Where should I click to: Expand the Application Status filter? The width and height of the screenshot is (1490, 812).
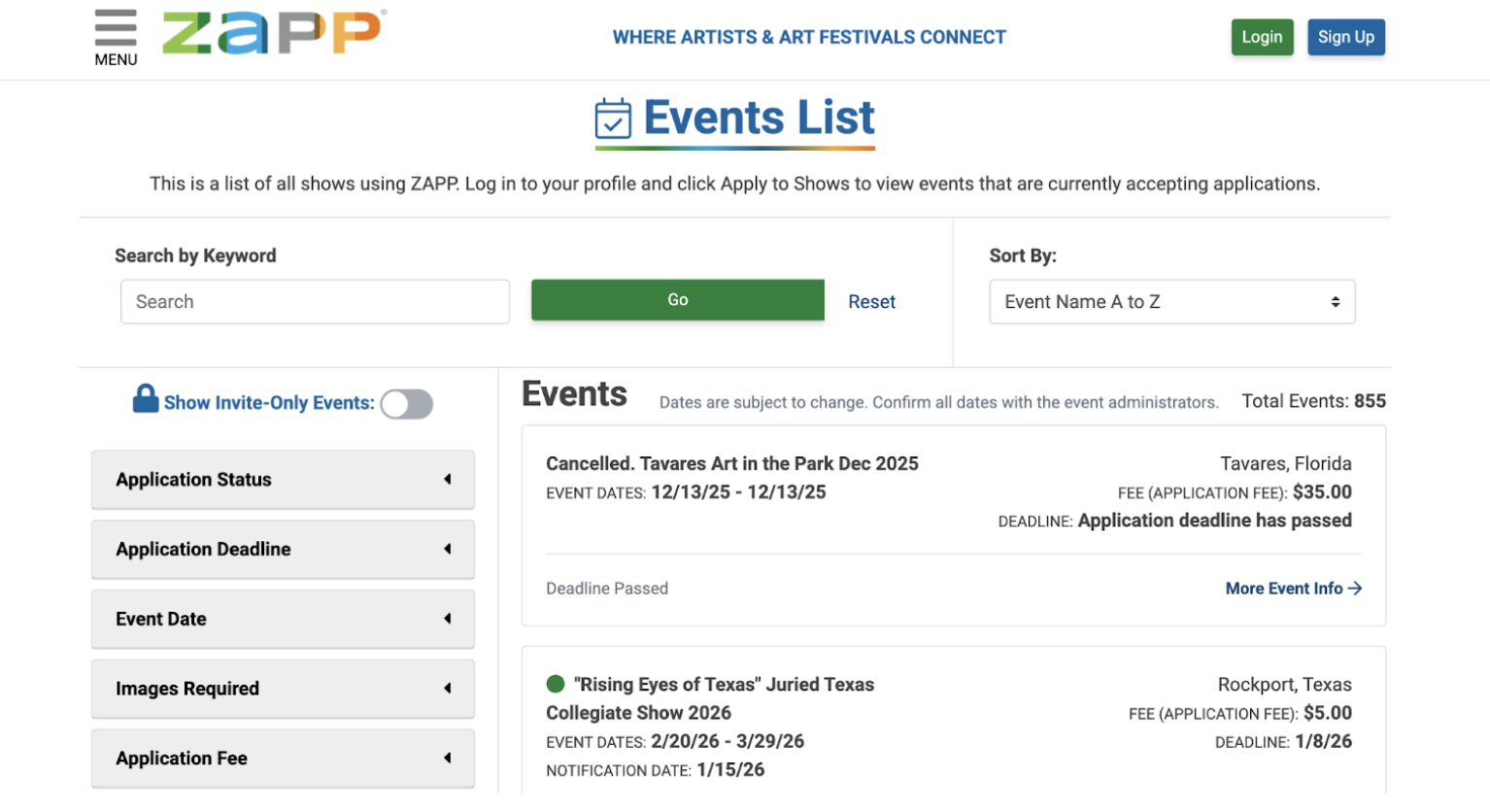[x=283, y=479]
